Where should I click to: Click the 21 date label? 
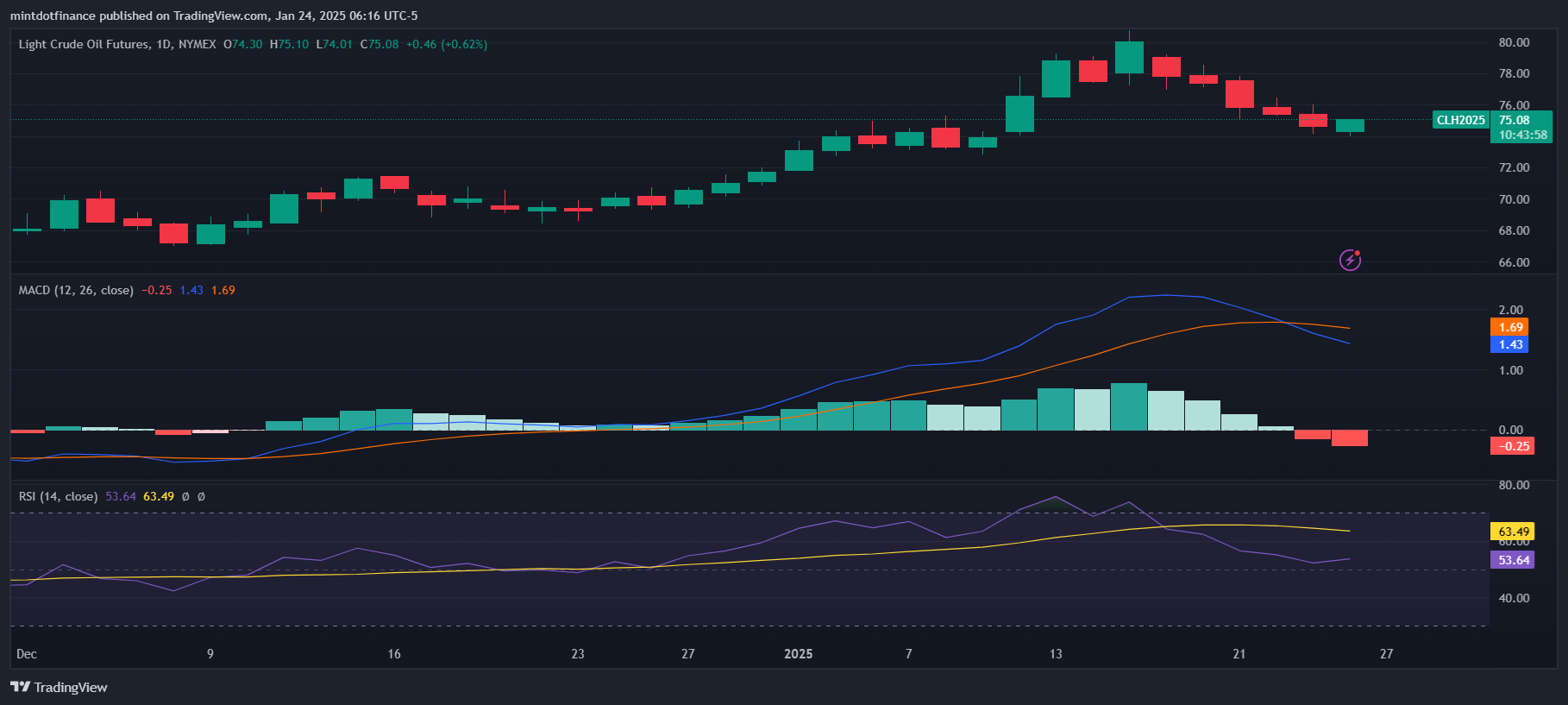pyautogui.click(x=1239, y=654)
